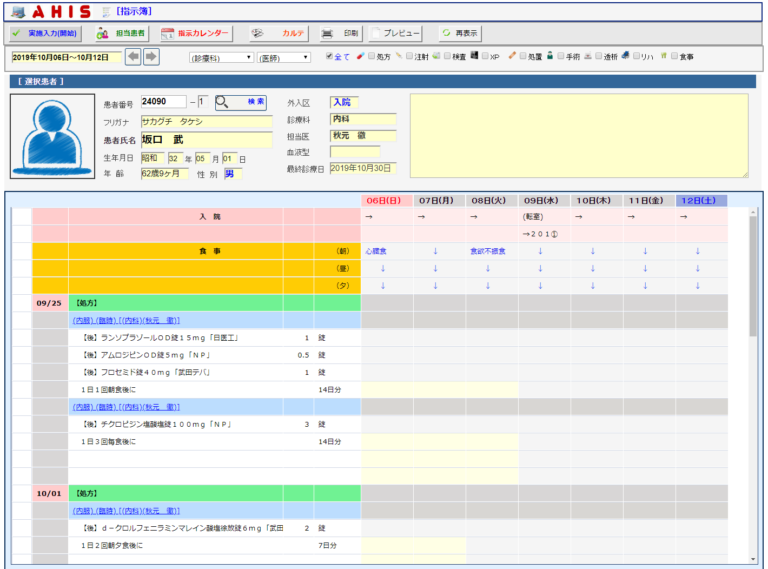Open the カルテ medical chart

pyautogui.click(x=279, y=34)
